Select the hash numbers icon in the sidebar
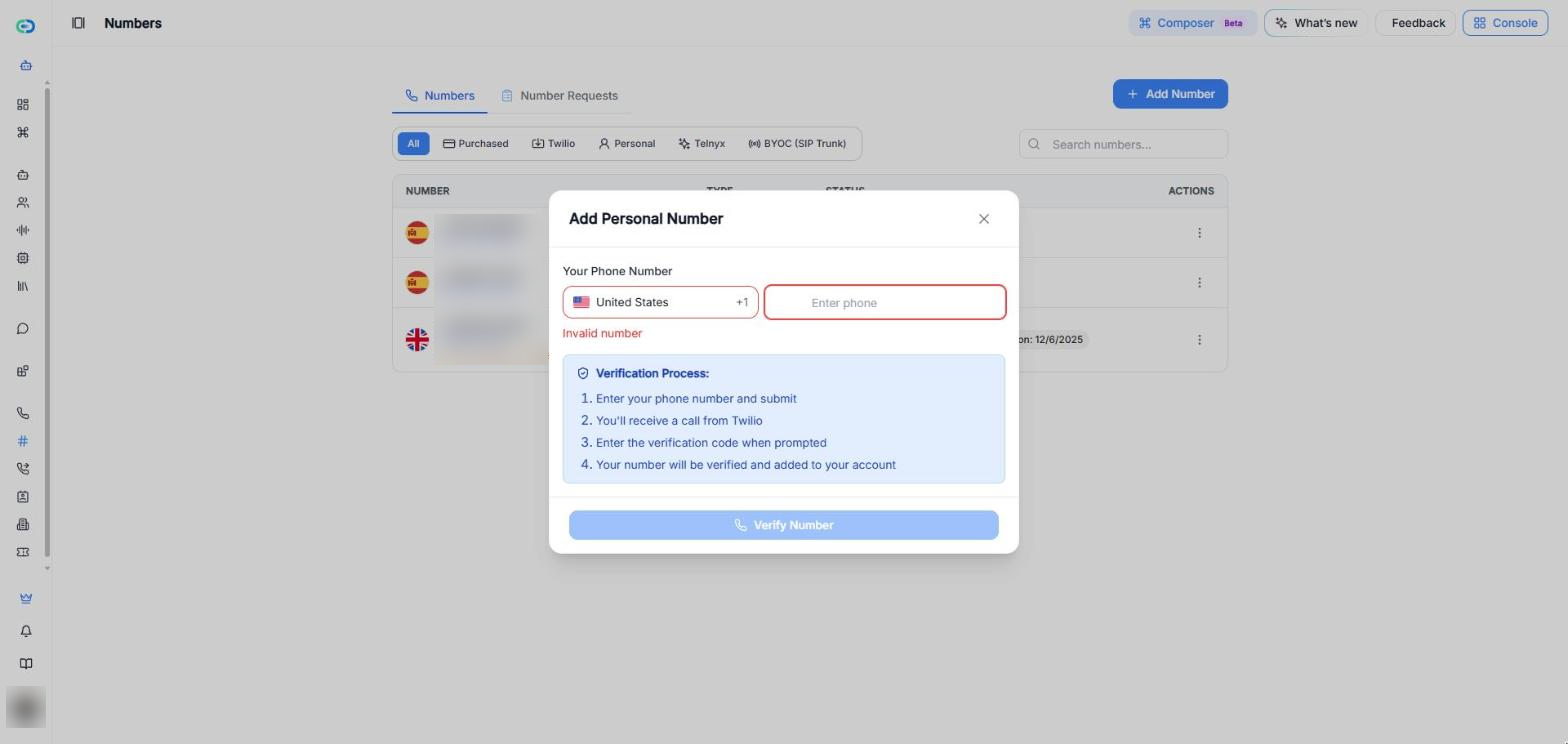The height and width of the screenshot is (744, 1568). click(x=23, y=441)
